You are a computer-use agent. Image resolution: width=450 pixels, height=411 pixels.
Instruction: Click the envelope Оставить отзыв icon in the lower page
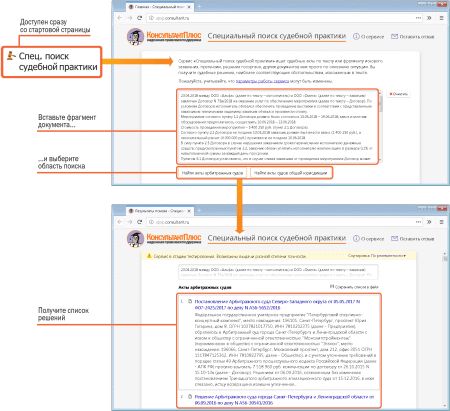(x=394, y=238)
